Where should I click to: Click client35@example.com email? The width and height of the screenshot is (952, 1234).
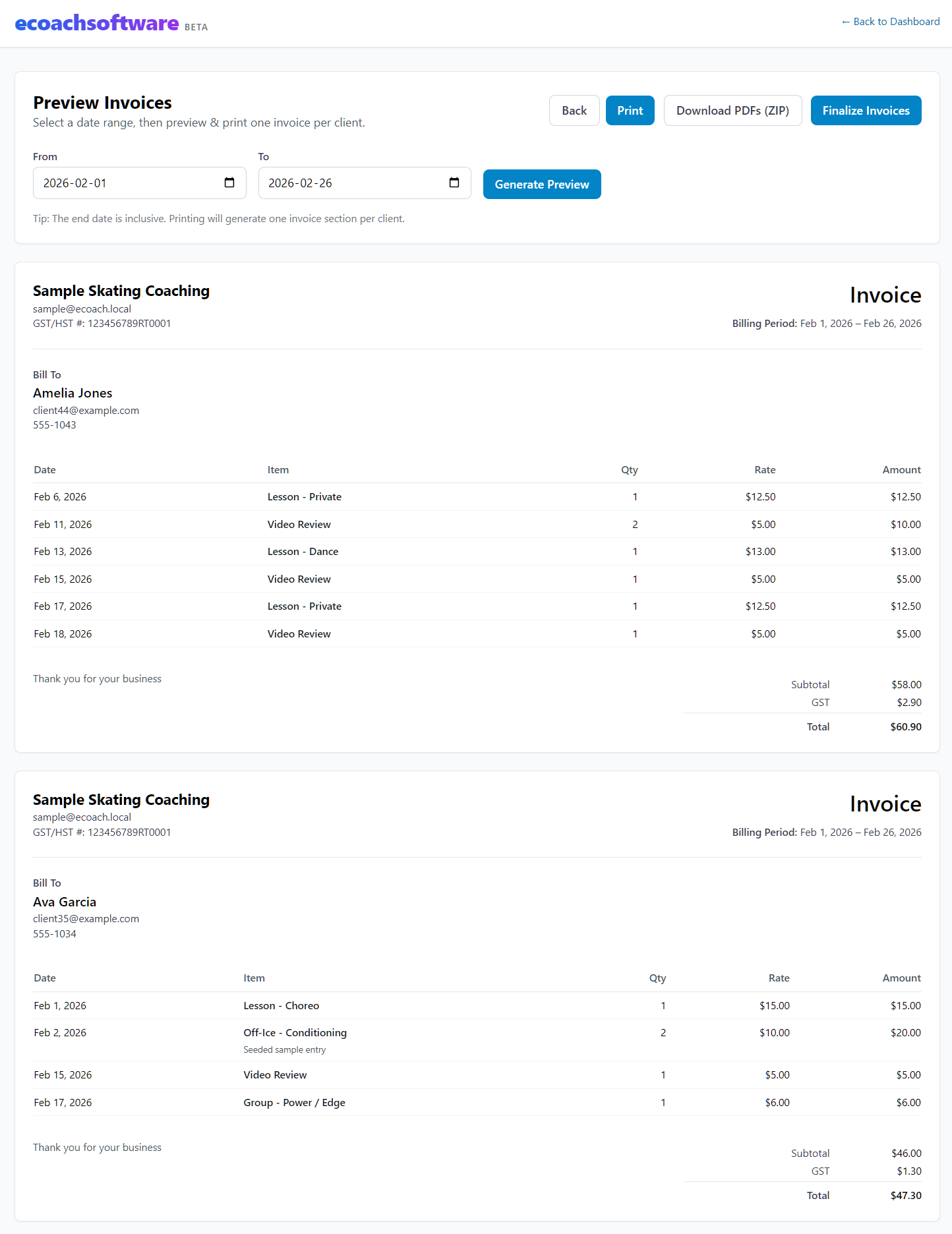coord(86,919)
